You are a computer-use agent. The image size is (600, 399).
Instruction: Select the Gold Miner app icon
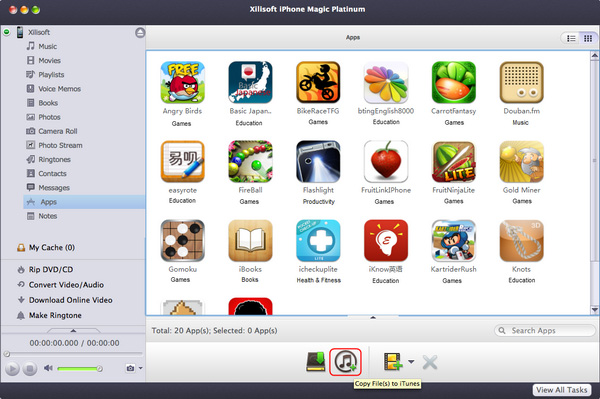pyautogui.click(x=522, y=161)
